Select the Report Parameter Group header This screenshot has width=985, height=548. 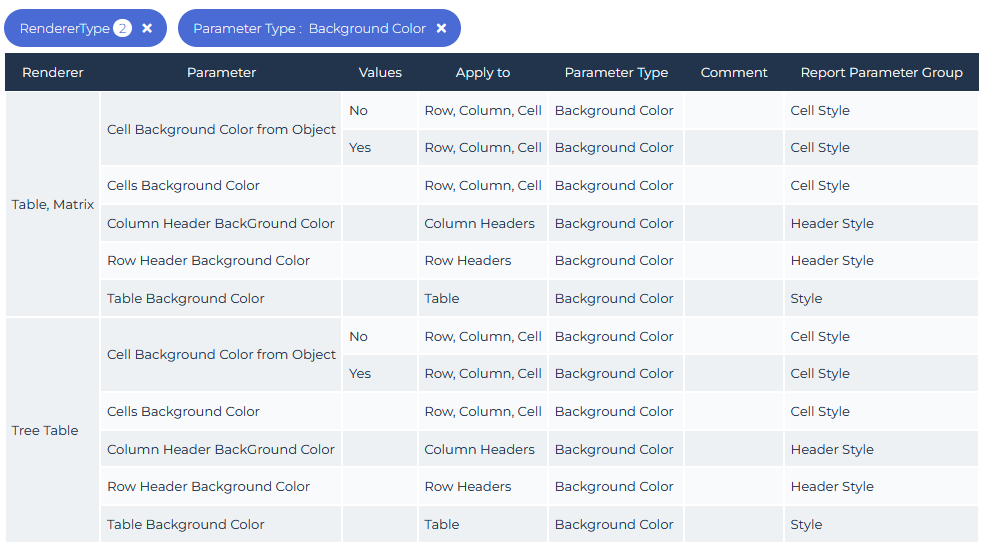[881, 72]
